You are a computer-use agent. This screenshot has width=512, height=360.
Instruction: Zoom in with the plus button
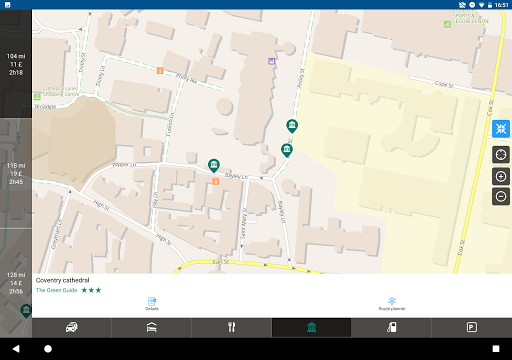[x=501, y=176]
